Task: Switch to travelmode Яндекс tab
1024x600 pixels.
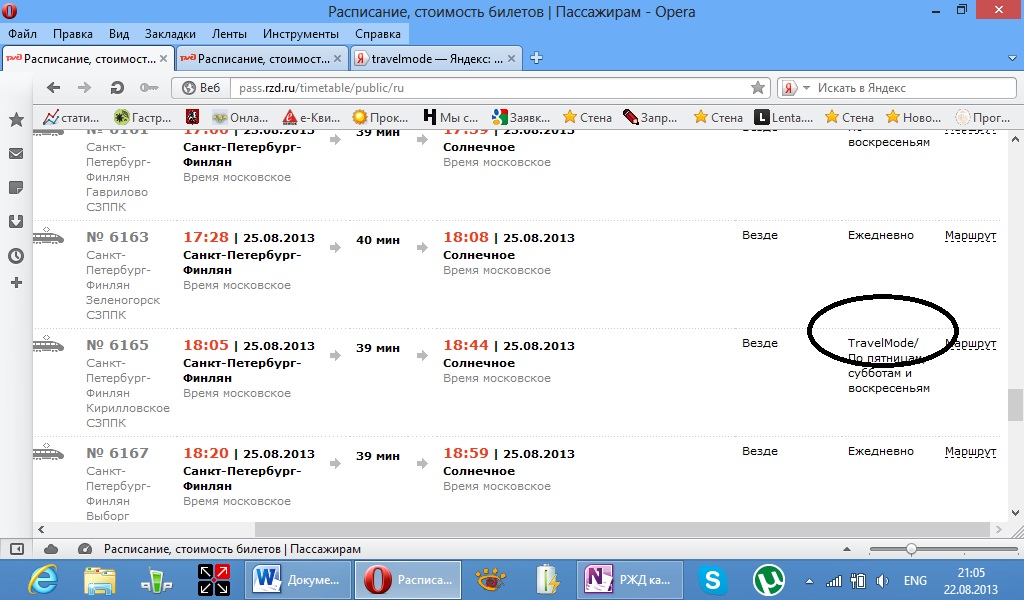Action: [x=435, y=59]
